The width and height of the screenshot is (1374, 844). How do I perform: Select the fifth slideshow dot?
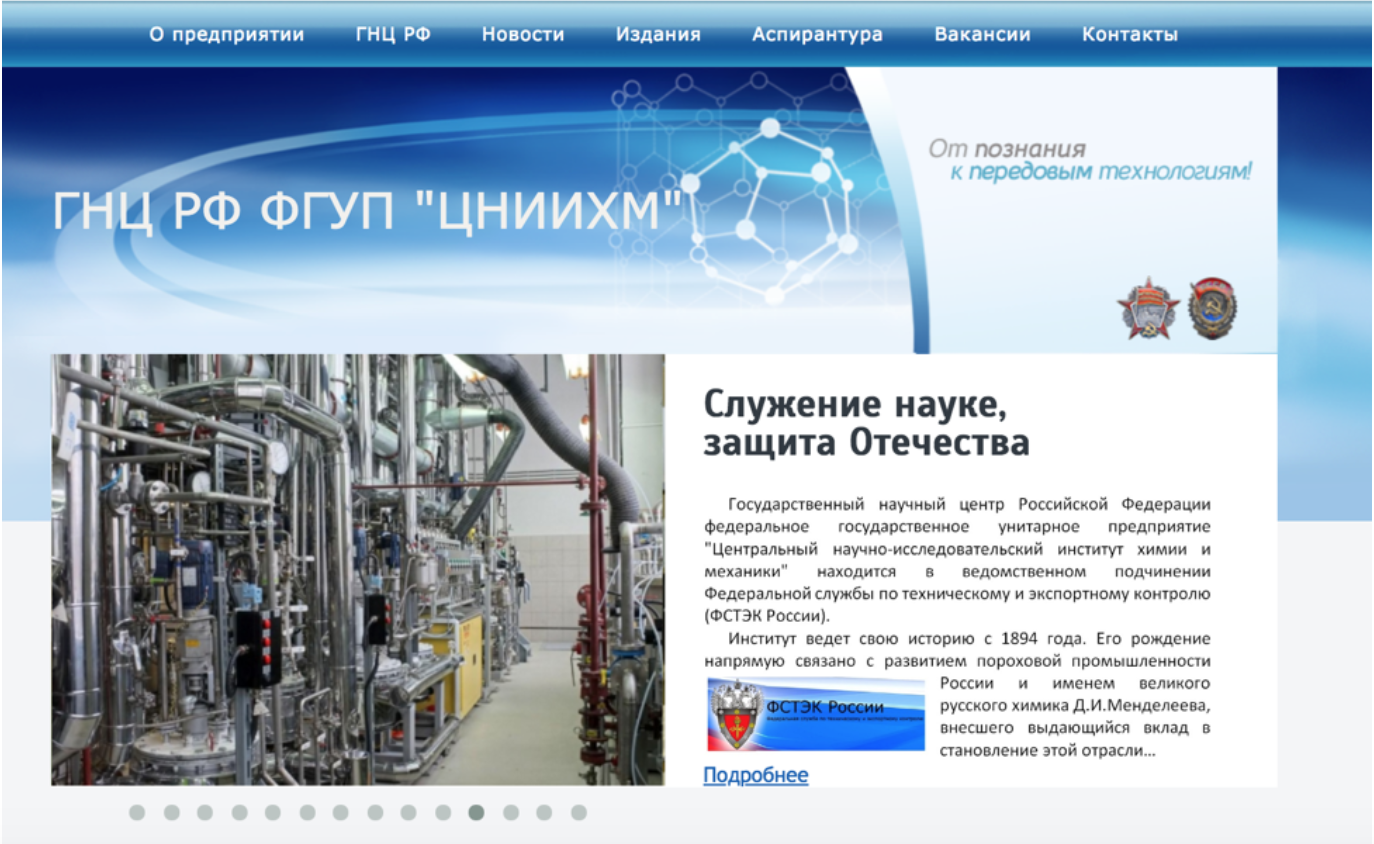tap(273, 813)
